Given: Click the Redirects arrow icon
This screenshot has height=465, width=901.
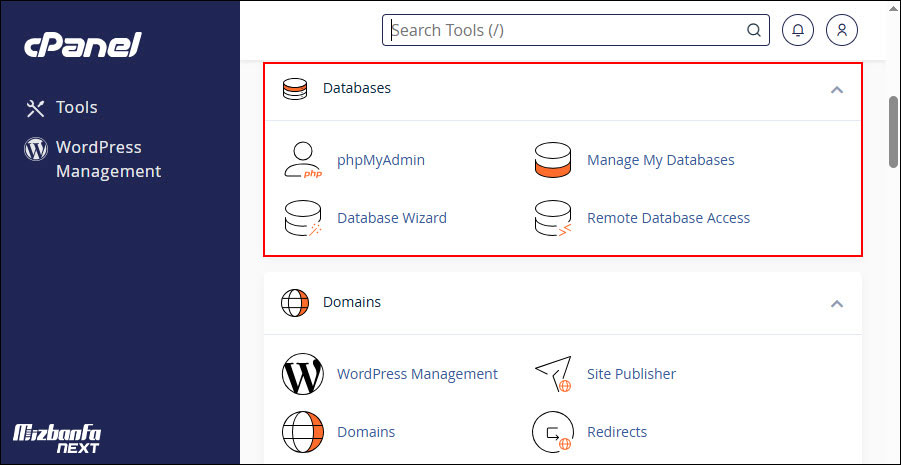Looking at the screenshot, I should 553,432.
